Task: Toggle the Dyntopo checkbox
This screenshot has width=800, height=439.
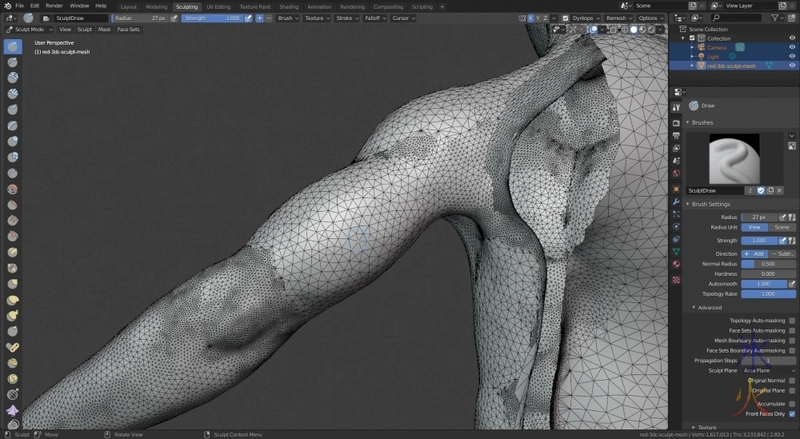Action: 565,18
